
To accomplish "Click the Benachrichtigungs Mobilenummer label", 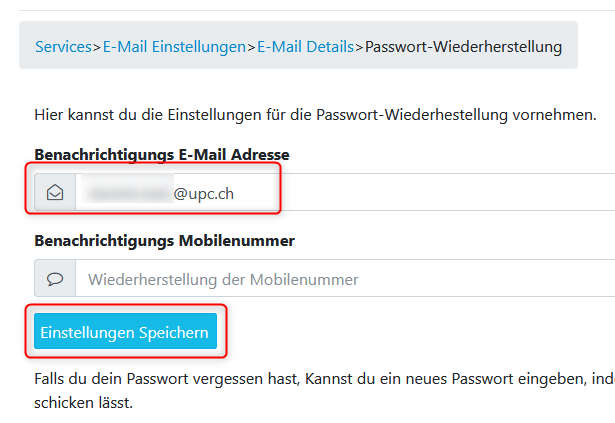I will [164, 240].
